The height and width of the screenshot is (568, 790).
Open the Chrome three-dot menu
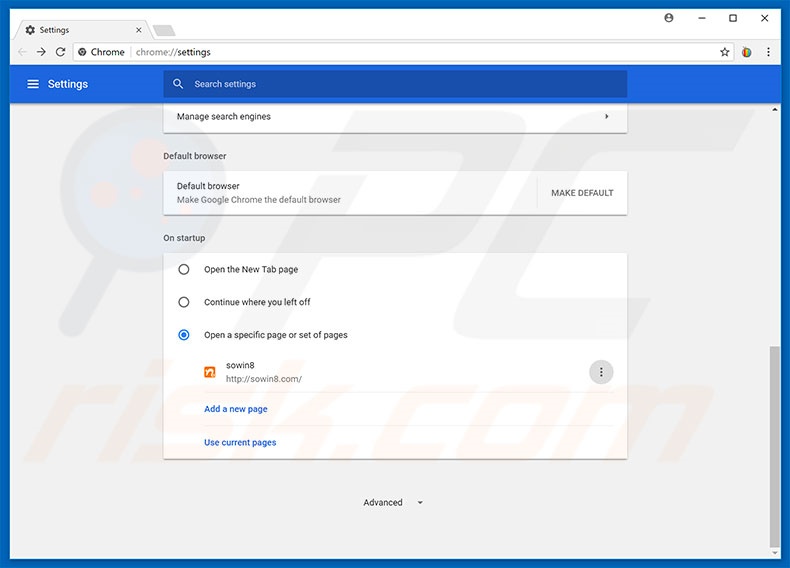click(x=768, y=52)
